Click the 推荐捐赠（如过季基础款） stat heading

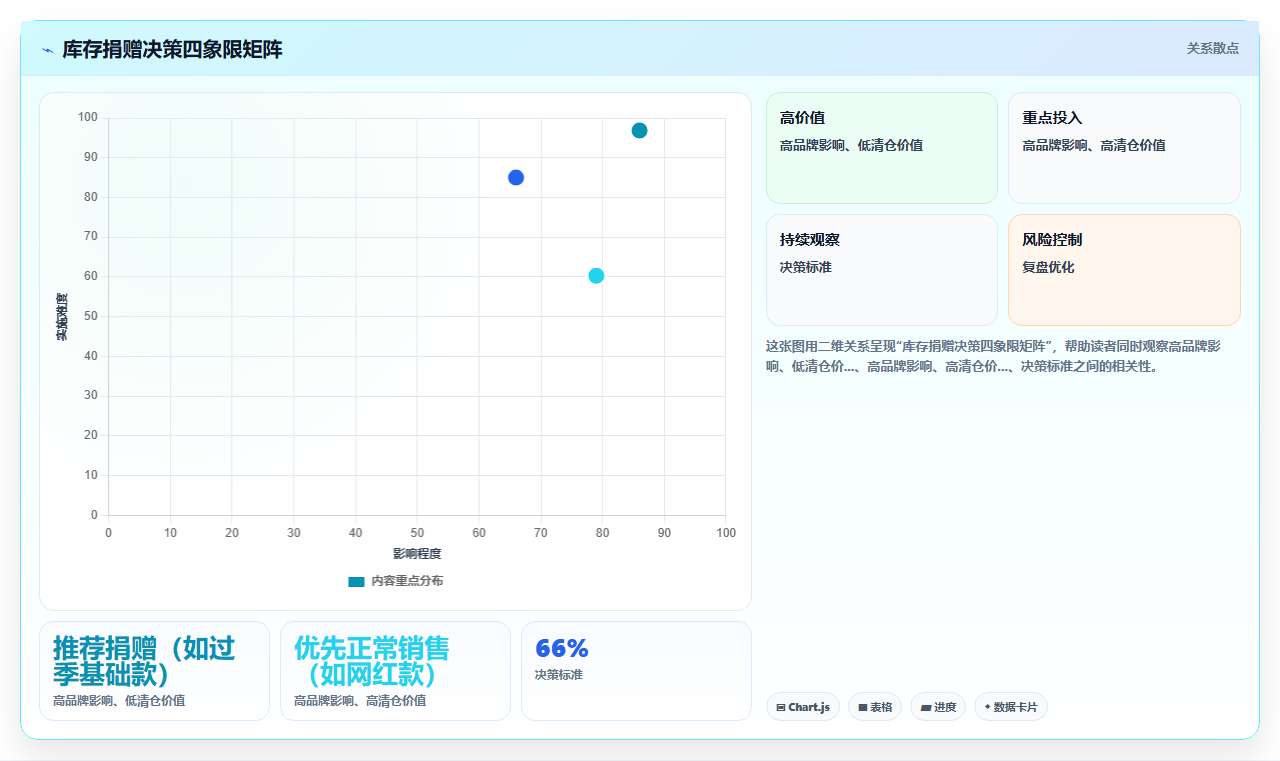point(144,661)
